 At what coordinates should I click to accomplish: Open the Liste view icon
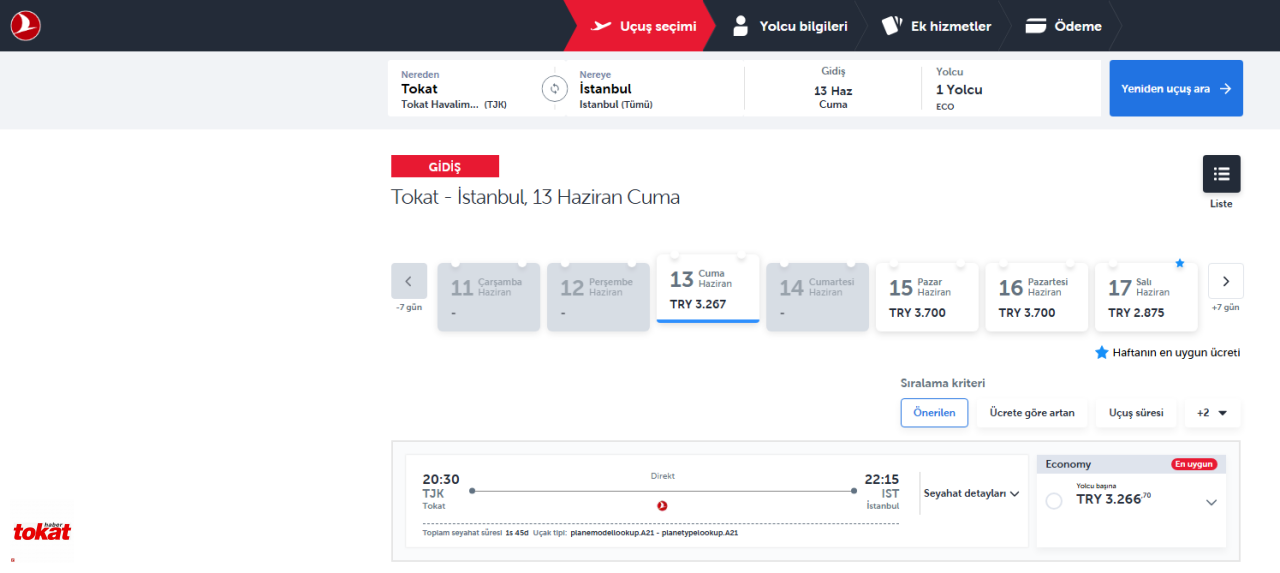click(1221, 174)
